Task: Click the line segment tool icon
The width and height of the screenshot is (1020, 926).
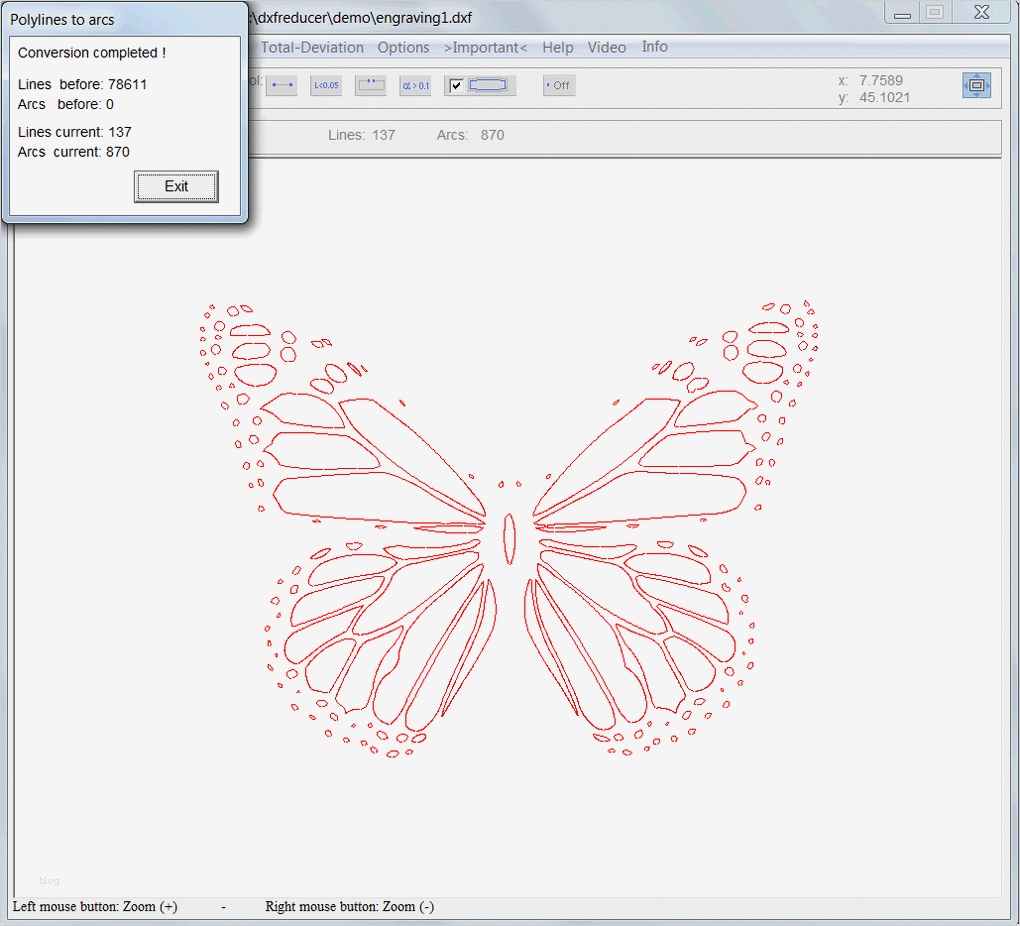Action: pyautogui.click(x=282, y=86)
